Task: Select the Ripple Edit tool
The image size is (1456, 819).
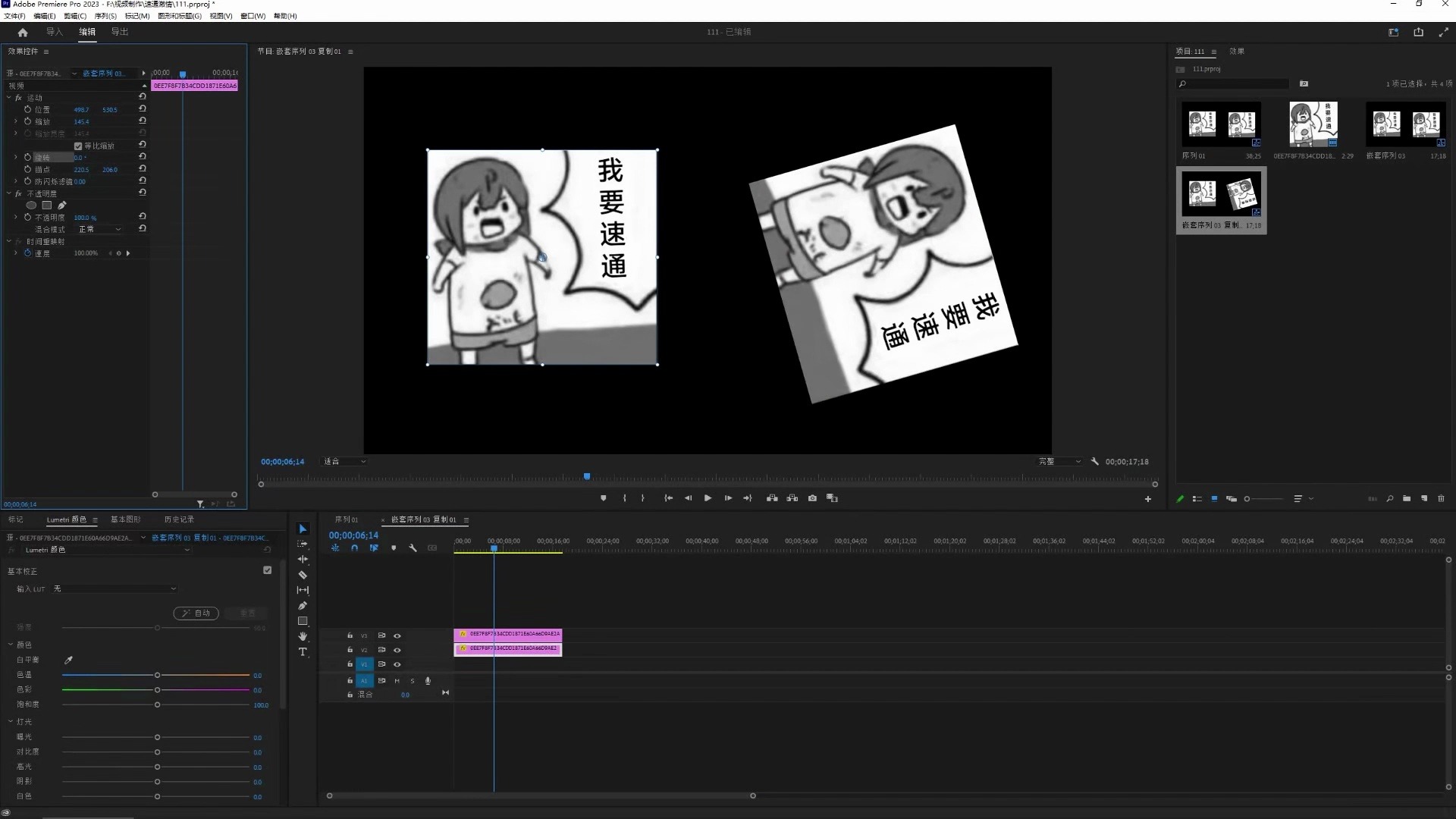Action: tap(303, 559)
